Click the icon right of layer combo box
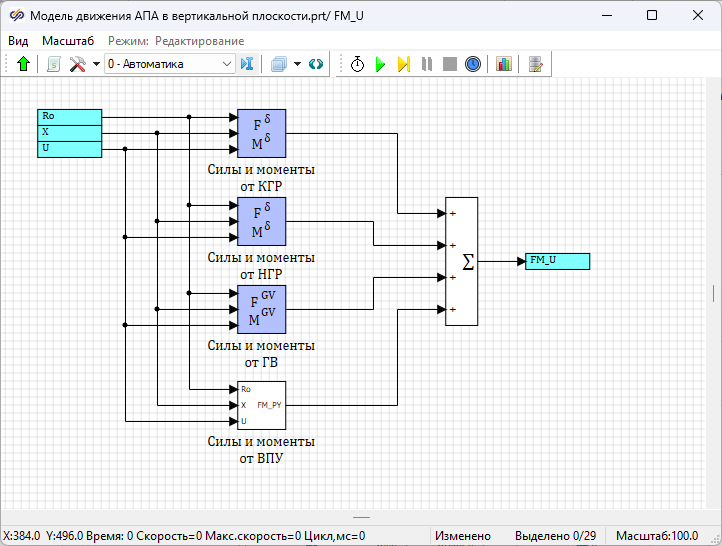722x546 pixels. 248,64
